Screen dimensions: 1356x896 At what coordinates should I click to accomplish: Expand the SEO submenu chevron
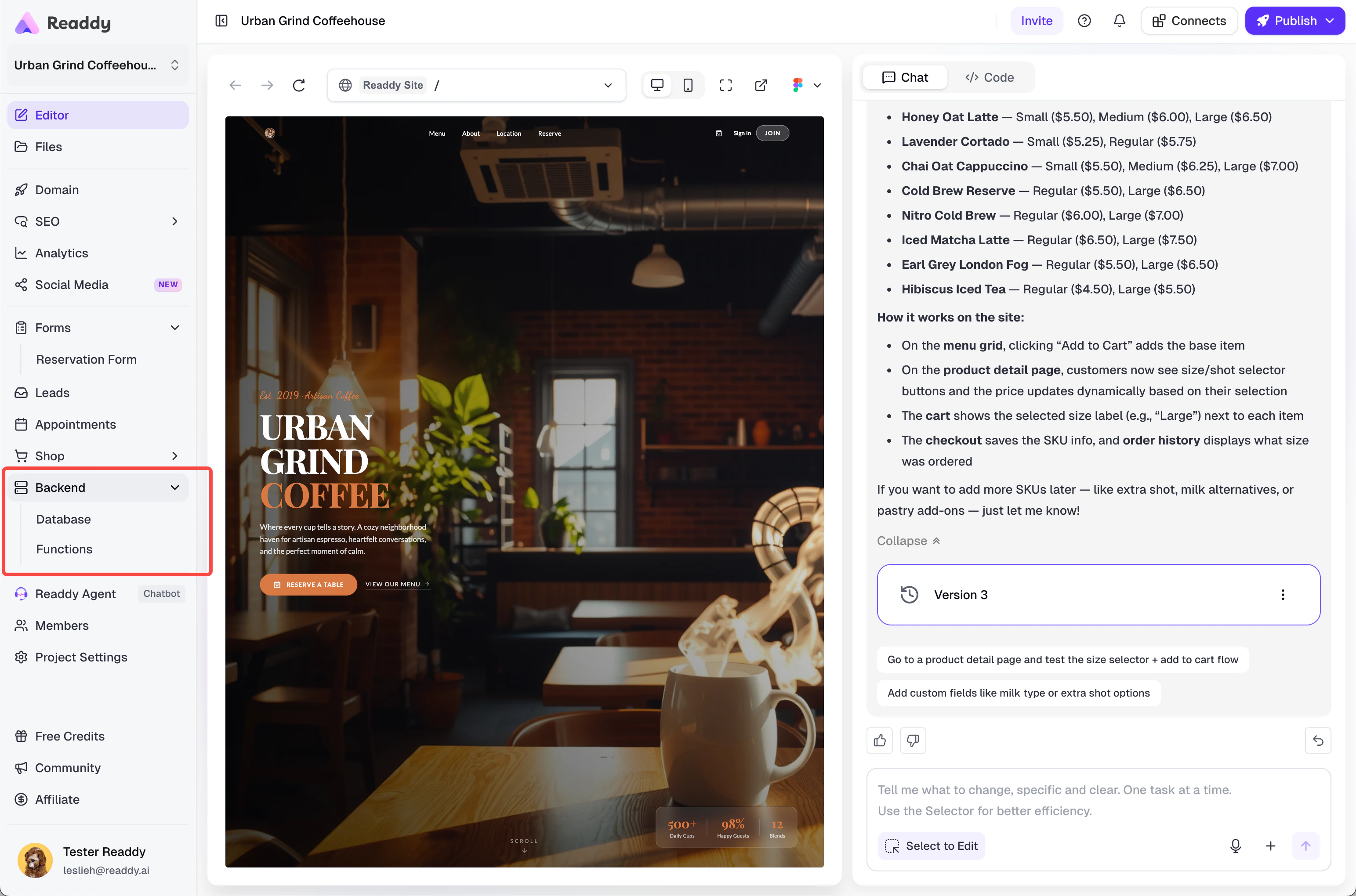174,221
